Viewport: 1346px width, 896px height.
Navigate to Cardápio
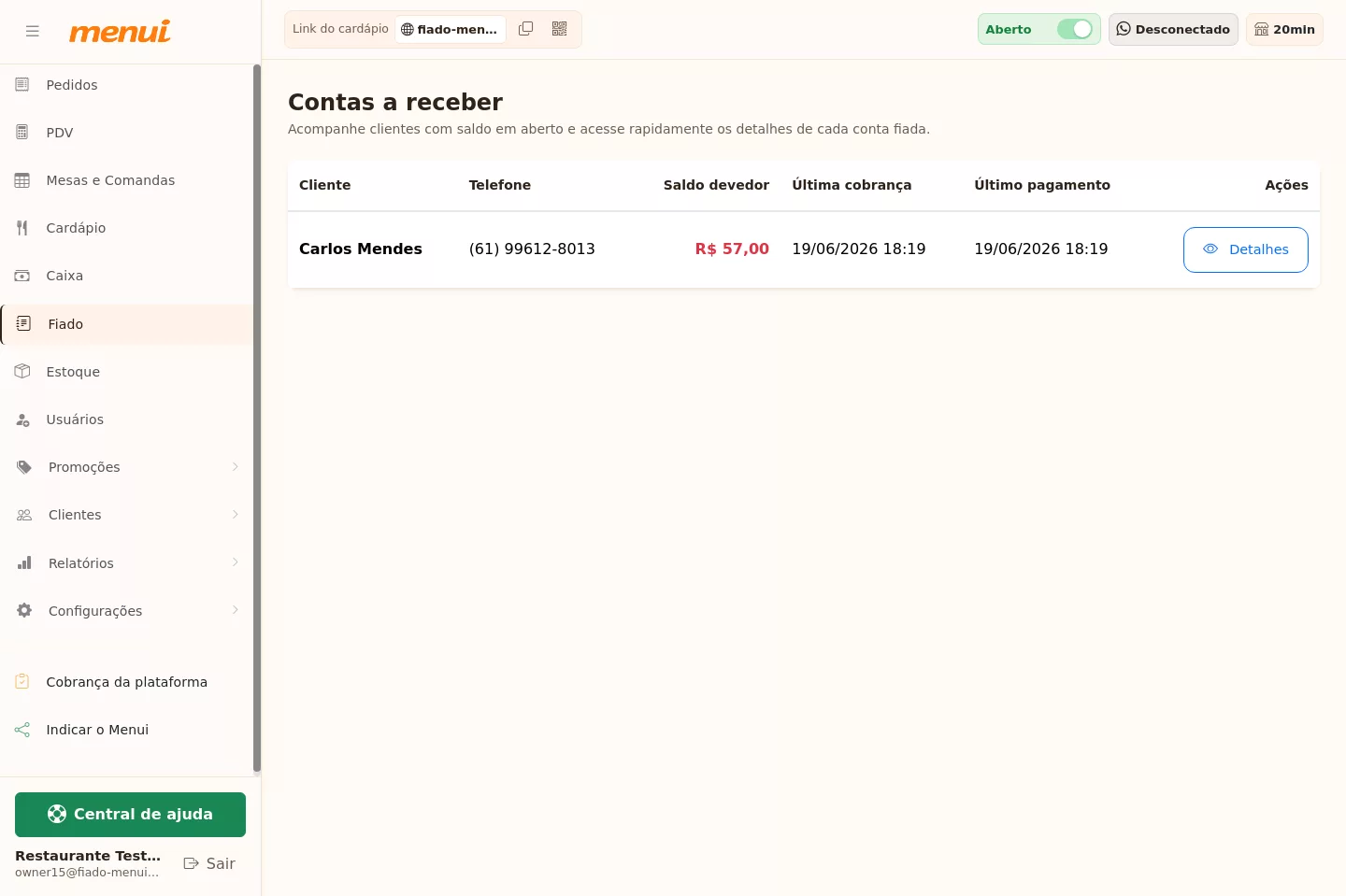tap(127, 227)
